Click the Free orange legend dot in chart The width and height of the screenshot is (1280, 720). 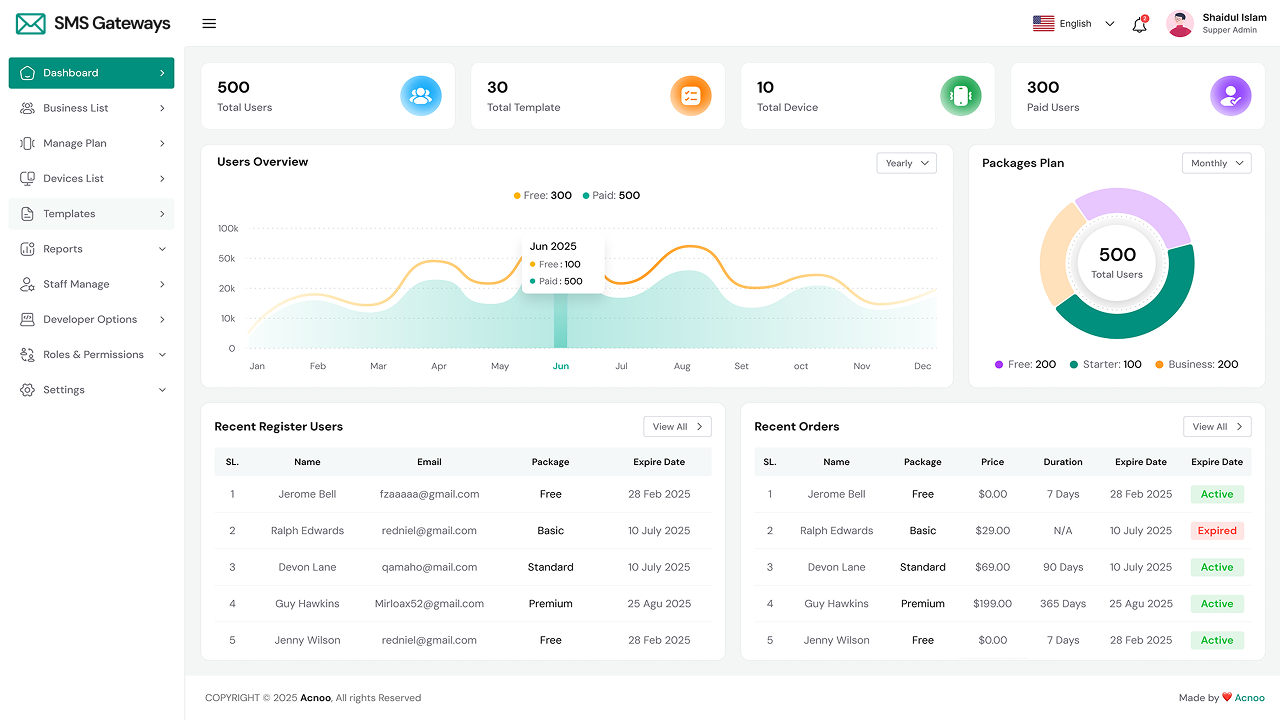(x=517, y=196)
